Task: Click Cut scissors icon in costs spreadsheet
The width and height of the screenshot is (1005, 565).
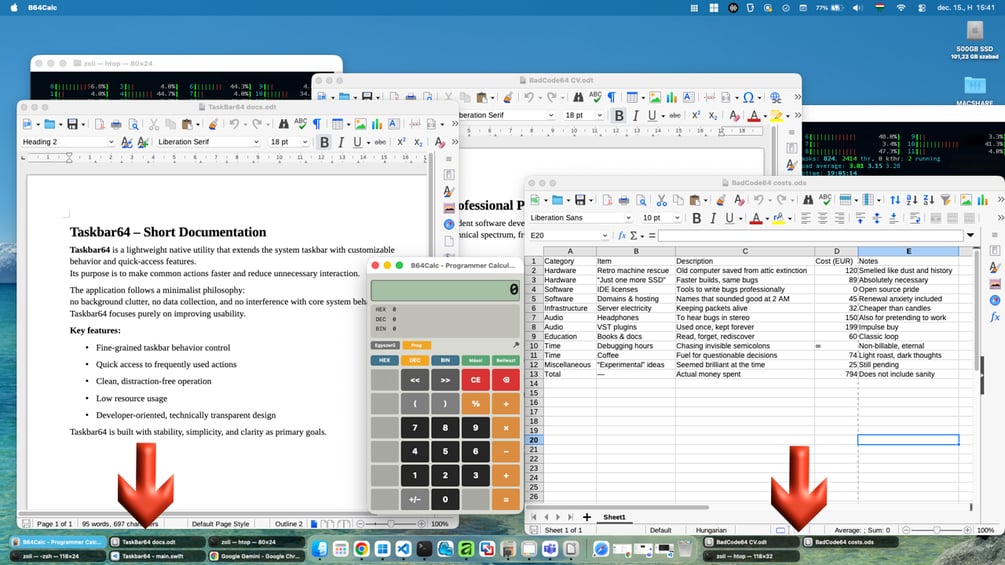Action: click(x=661, y=200)
